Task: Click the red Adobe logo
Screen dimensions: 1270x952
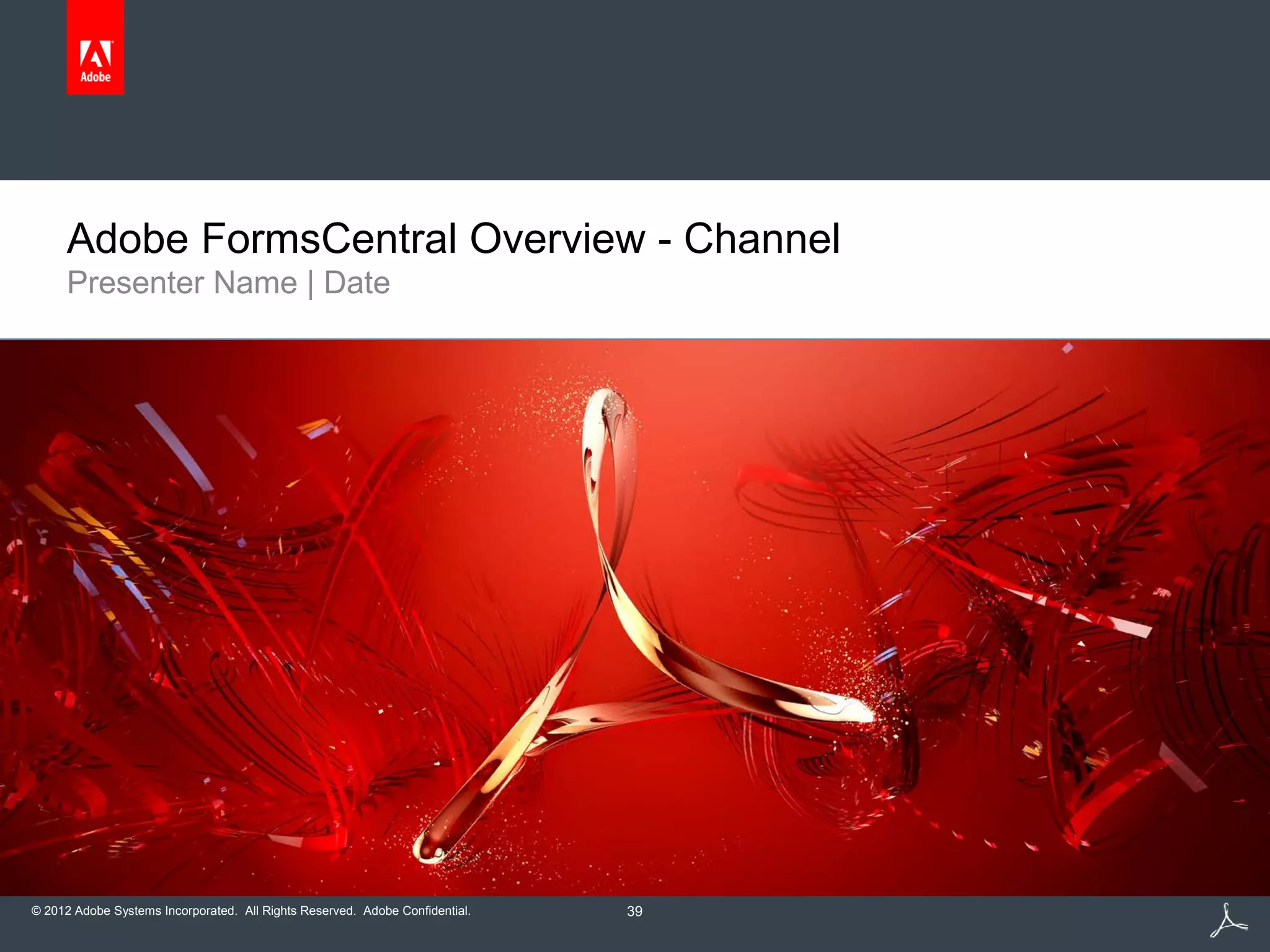Action: pos(95,47)
